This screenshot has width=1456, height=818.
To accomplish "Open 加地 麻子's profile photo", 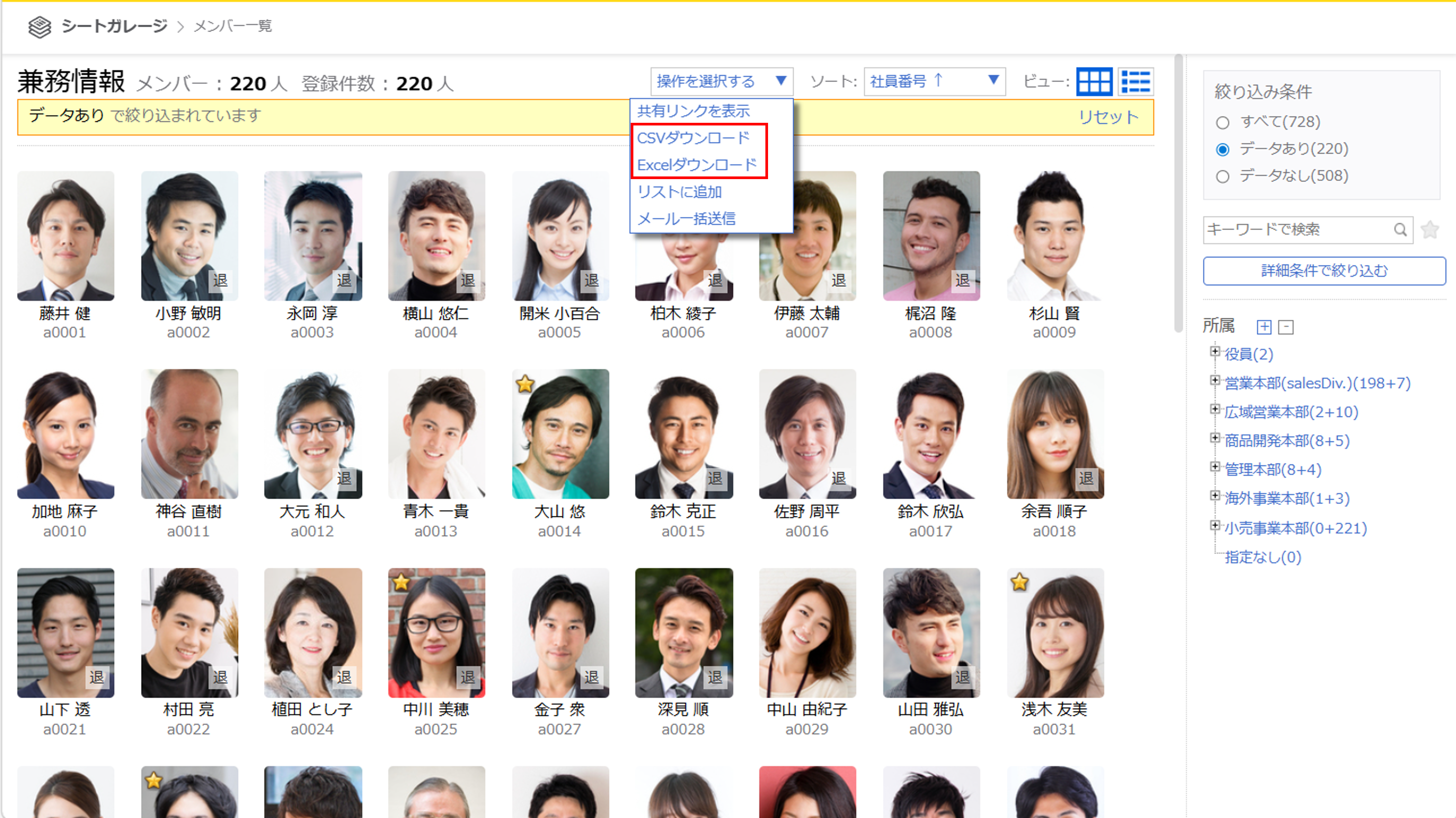I will 66,434.
